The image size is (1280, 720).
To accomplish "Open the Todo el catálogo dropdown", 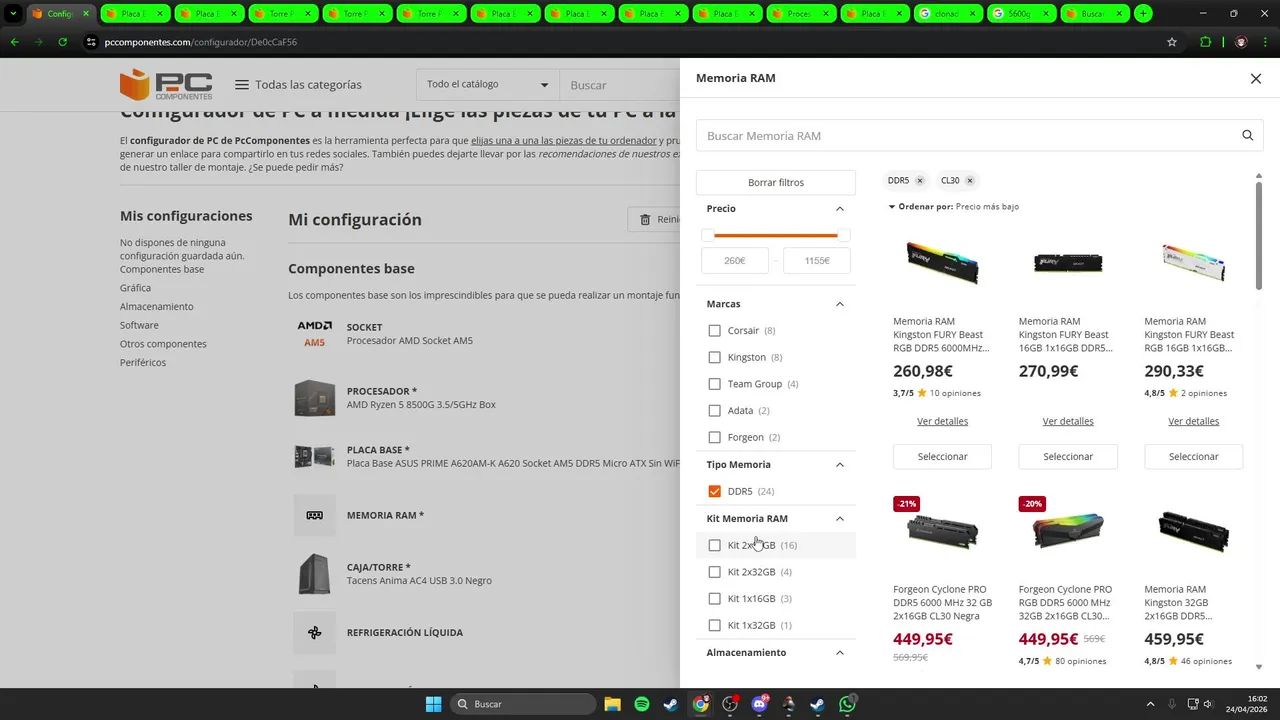I will pyautogui.click(x=487, y=85).
